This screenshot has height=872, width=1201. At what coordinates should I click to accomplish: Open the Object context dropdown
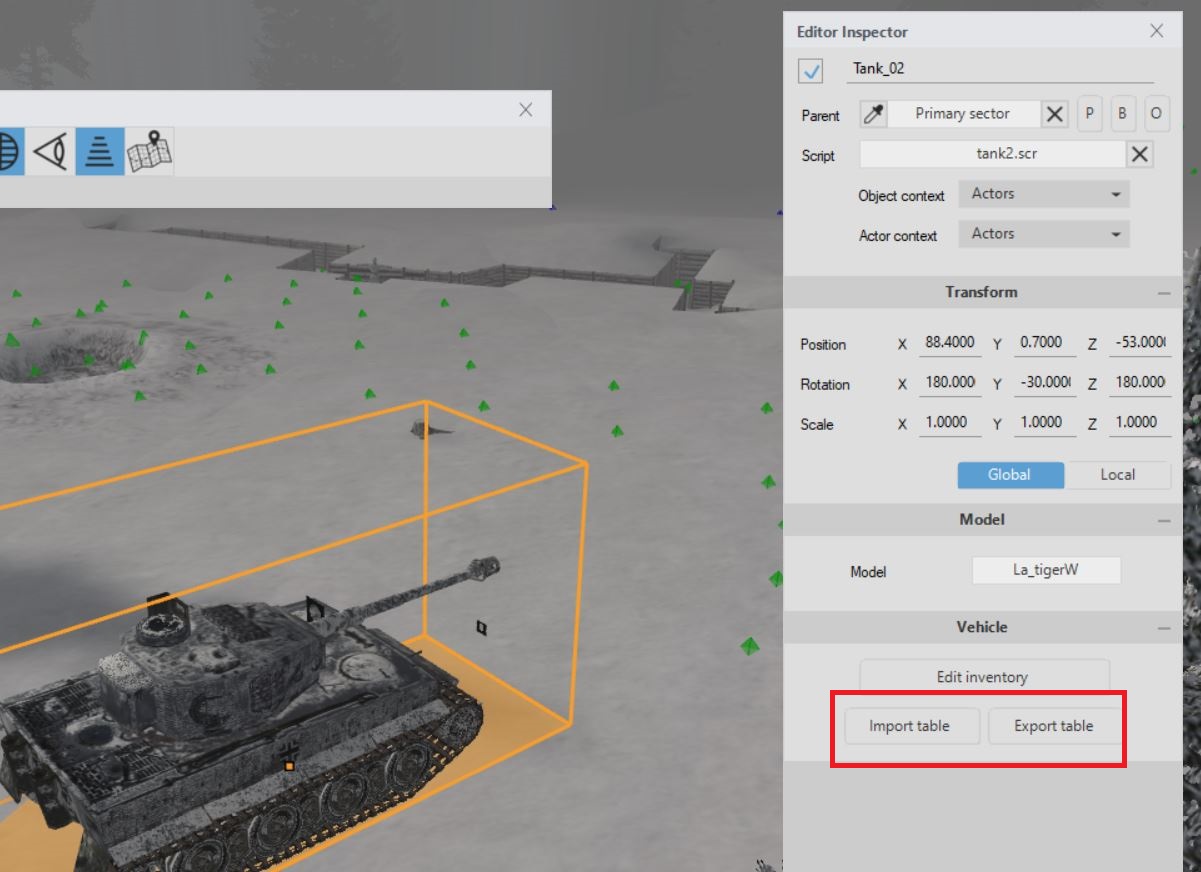tap(1044, 194)
